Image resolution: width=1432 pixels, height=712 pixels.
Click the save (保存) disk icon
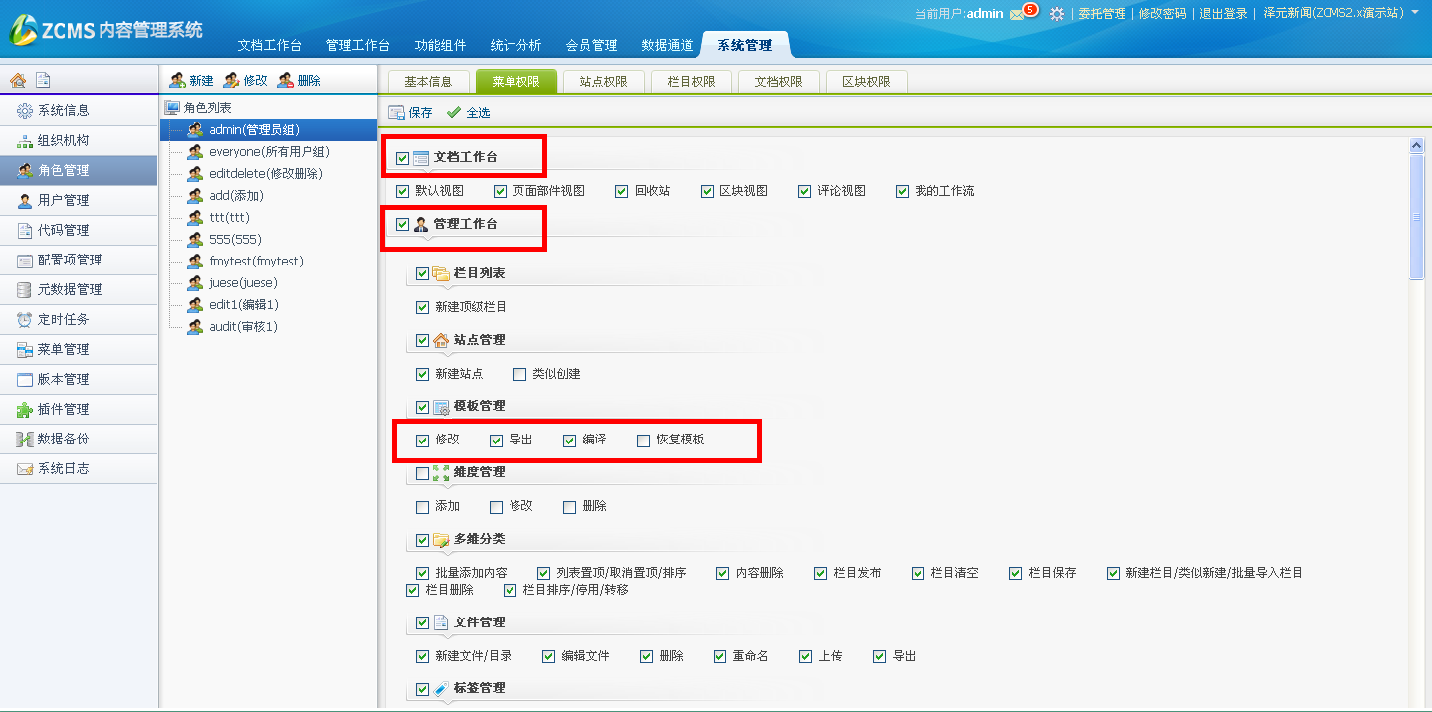(x=396, y=113)
